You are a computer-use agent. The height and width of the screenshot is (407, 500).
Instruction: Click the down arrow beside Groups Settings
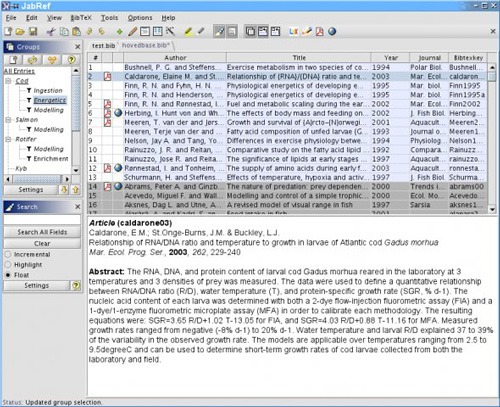[64, 190]
